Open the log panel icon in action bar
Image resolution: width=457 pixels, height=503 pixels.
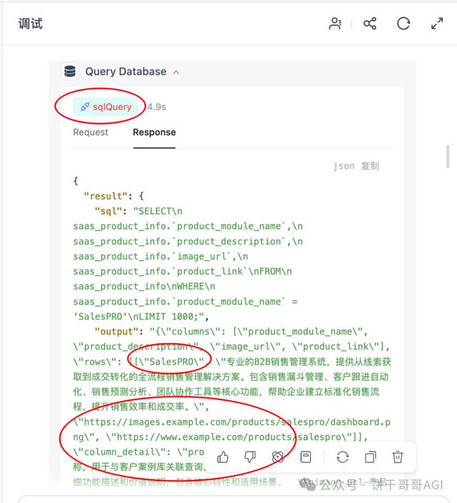point(306,457)
